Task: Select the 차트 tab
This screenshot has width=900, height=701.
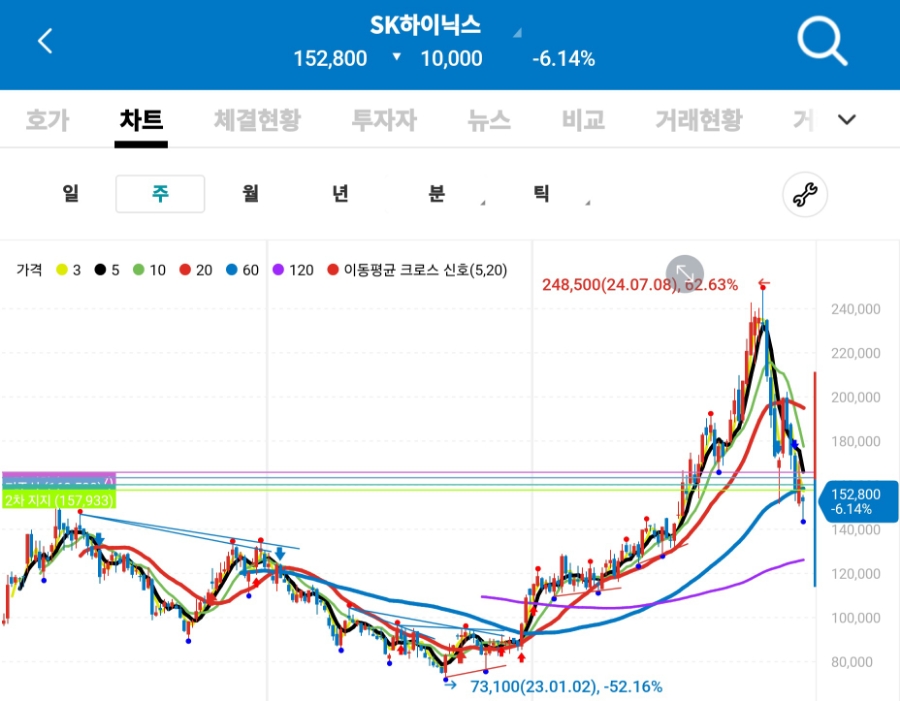Action: click(141, 120)
